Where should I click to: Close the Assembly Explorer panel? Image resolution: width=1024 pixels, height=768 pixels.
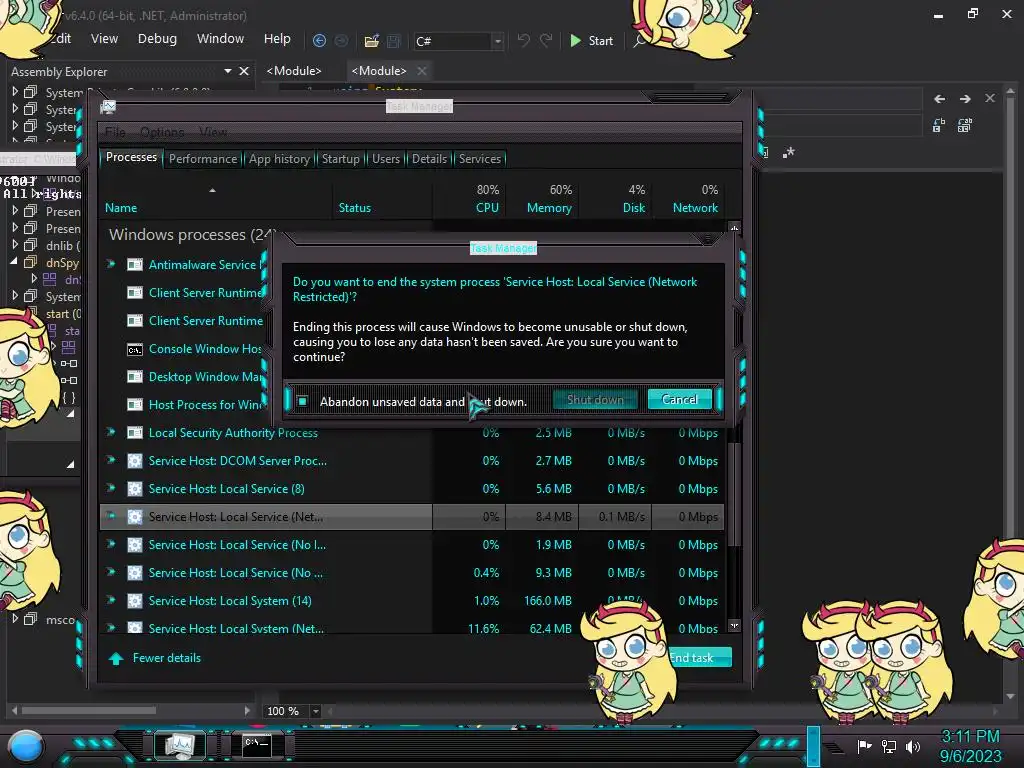click(x=244, y=71)
